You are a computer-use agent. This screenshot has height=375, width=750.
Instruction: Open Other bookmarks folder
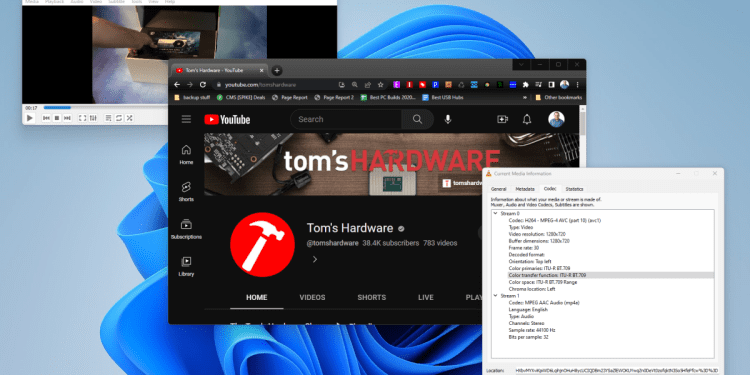559,98
